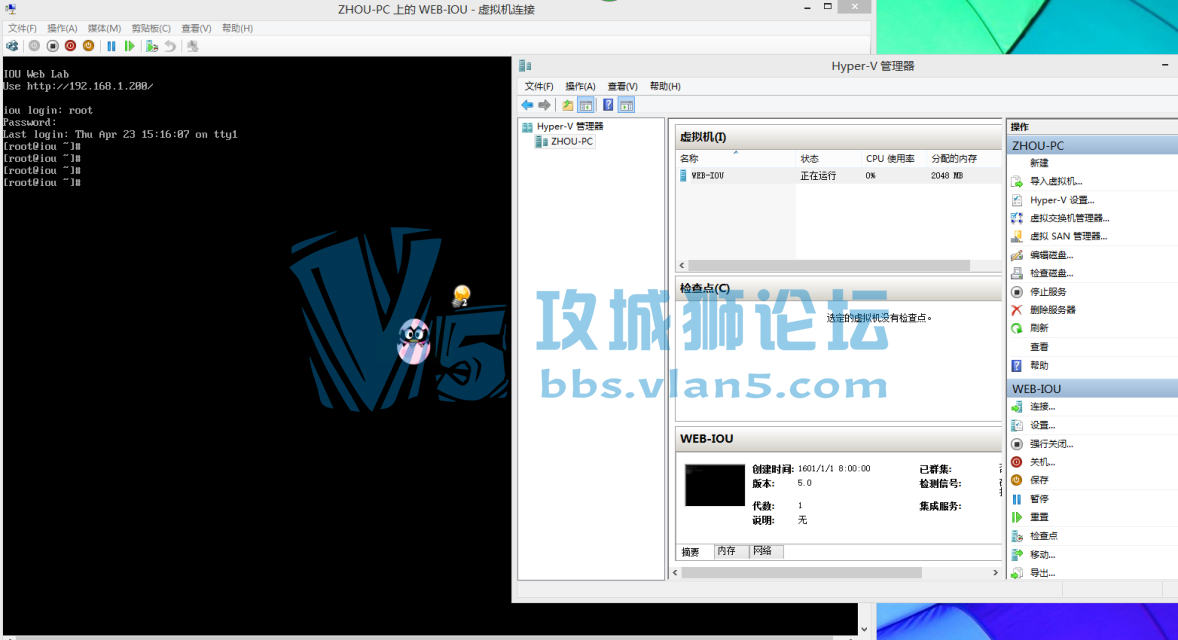Collapse WEB-IOU section header in actions pane
Viewport: 1178px width, 640px height.
1092,389
